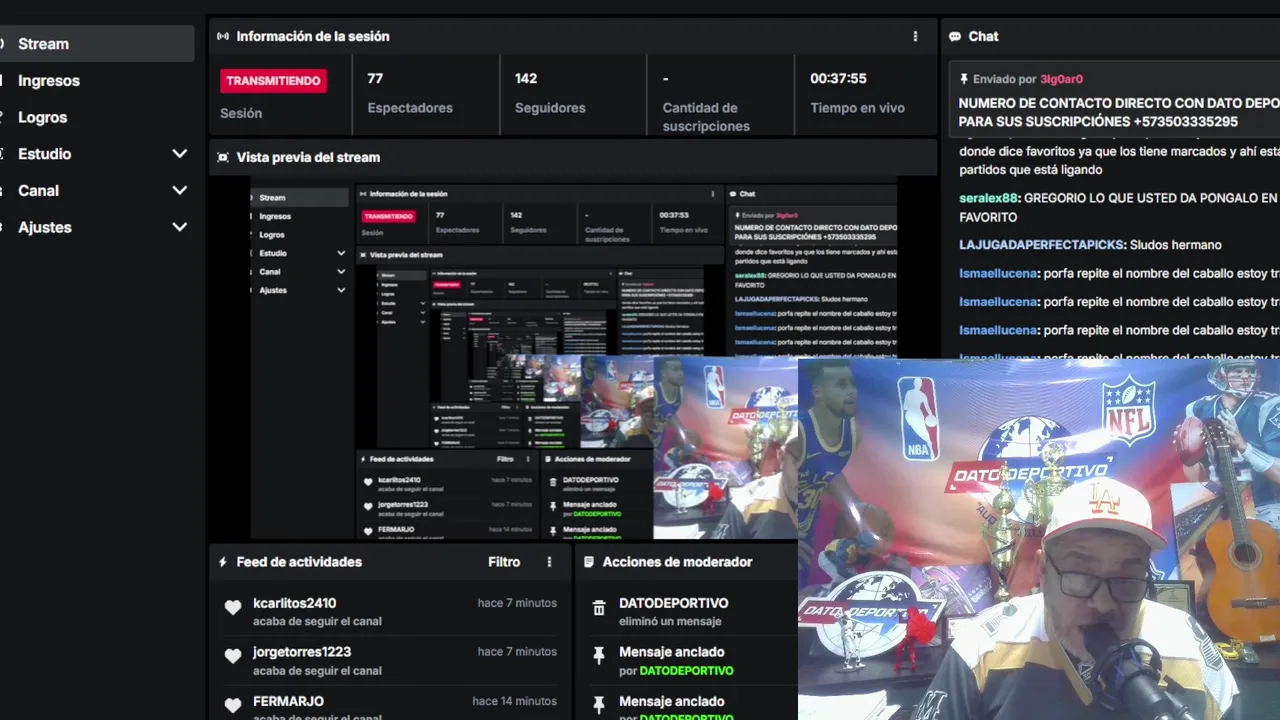Click trash icon beside DATODEPORTIVO eliminó un mensaje

(599, 608)
